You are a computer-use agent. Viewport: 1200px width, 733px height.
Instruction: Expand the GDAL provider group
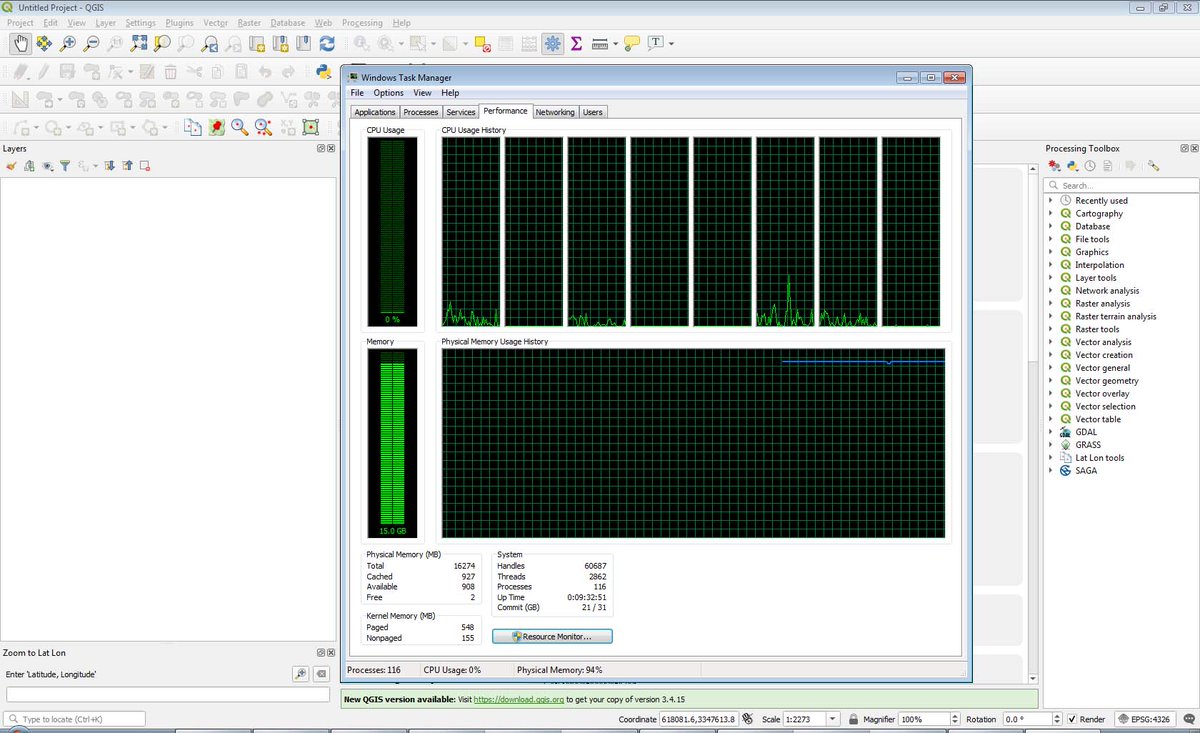[1051, 432]
